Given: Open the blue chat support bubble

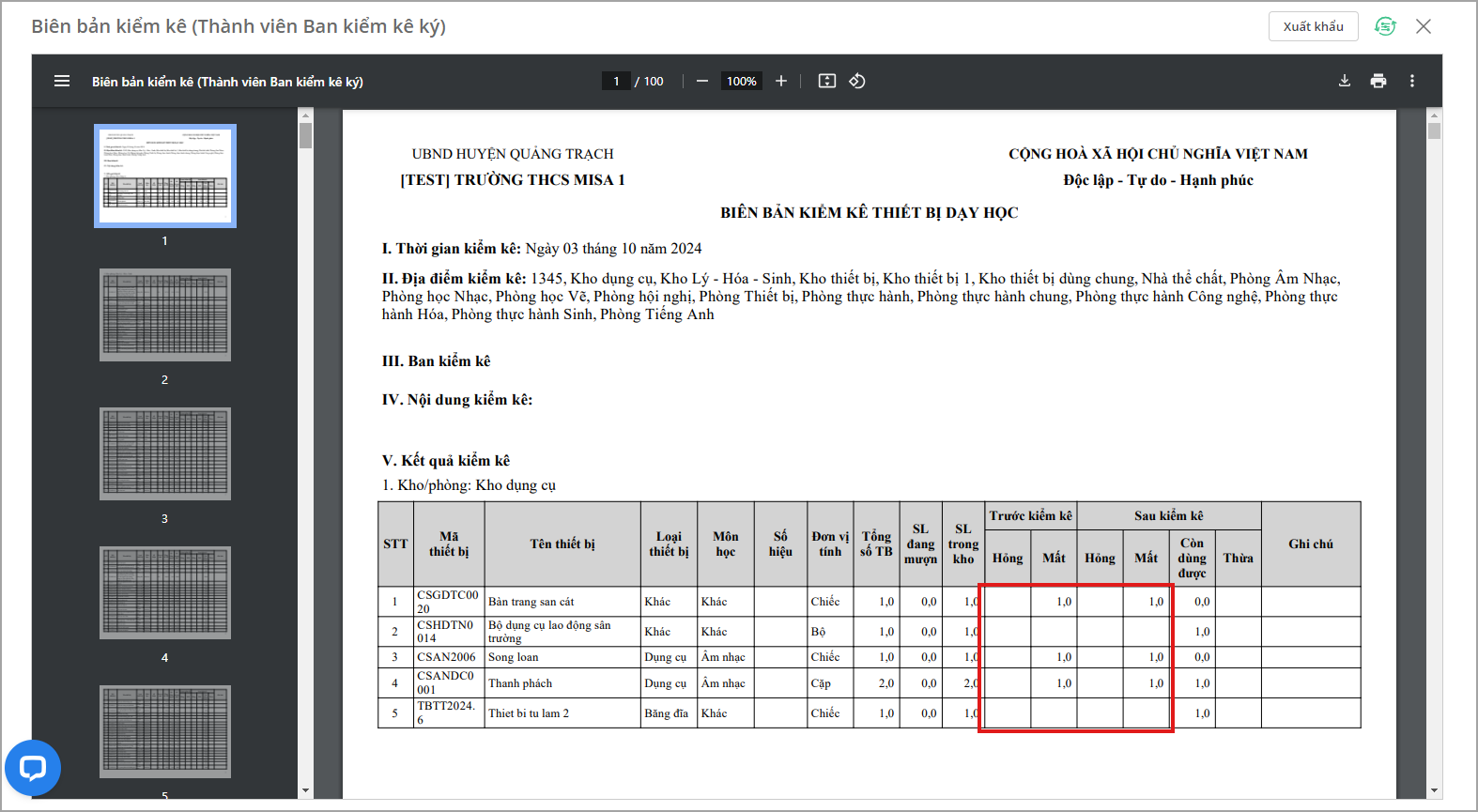Looking at the screenshot, I should (33, 768).
